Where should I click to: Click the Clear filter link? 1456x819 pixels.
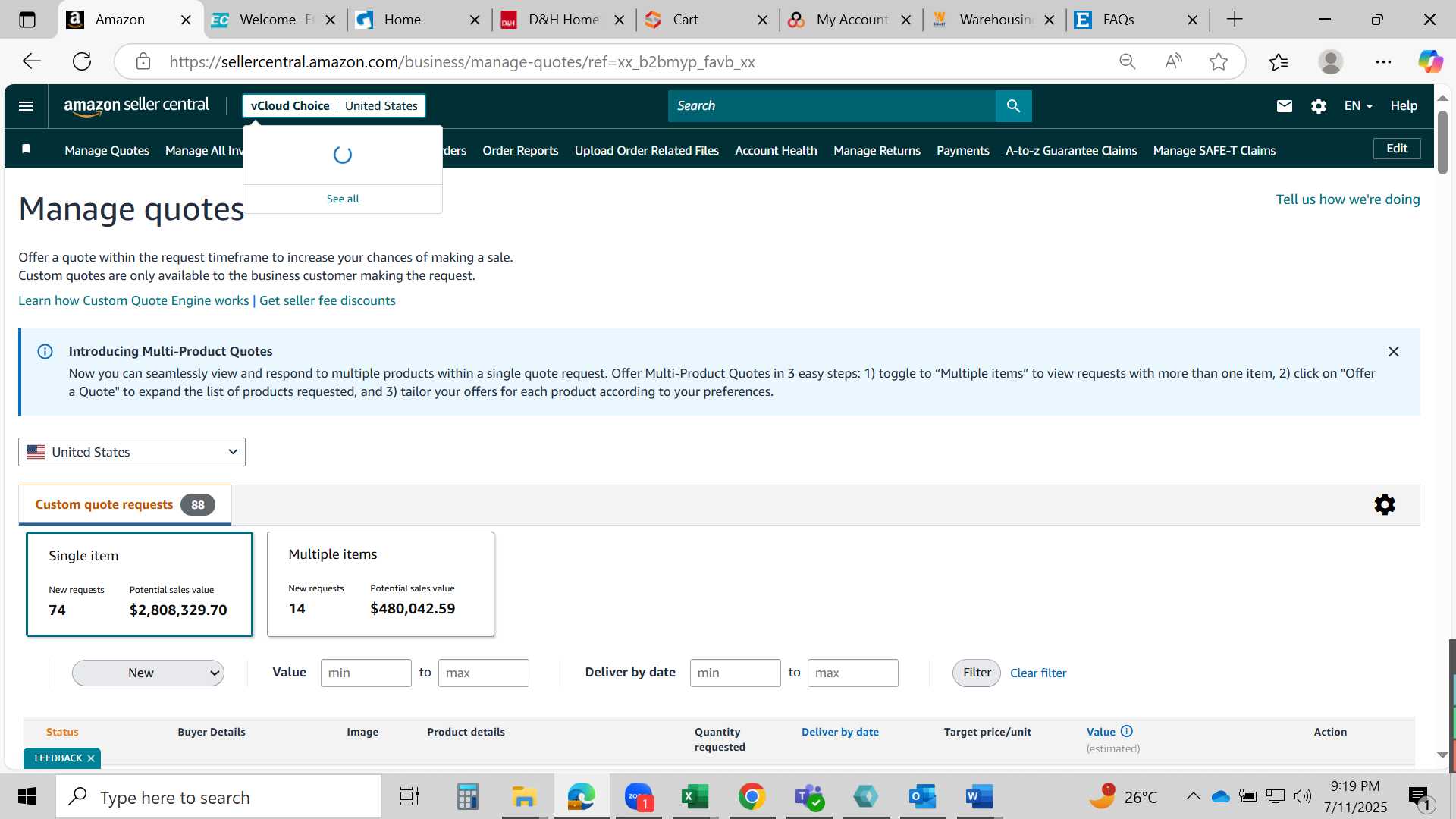1038,673
